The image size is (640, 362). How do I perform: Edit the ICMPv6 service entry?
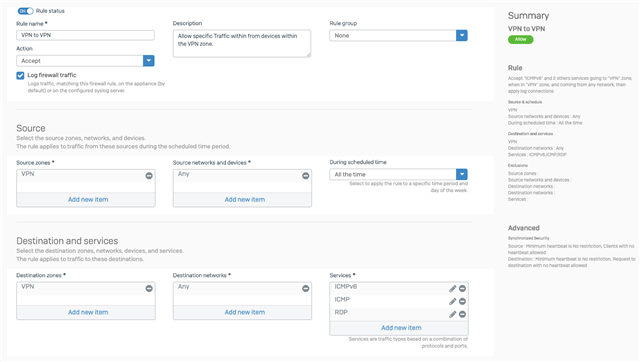[x=452, y=289]
